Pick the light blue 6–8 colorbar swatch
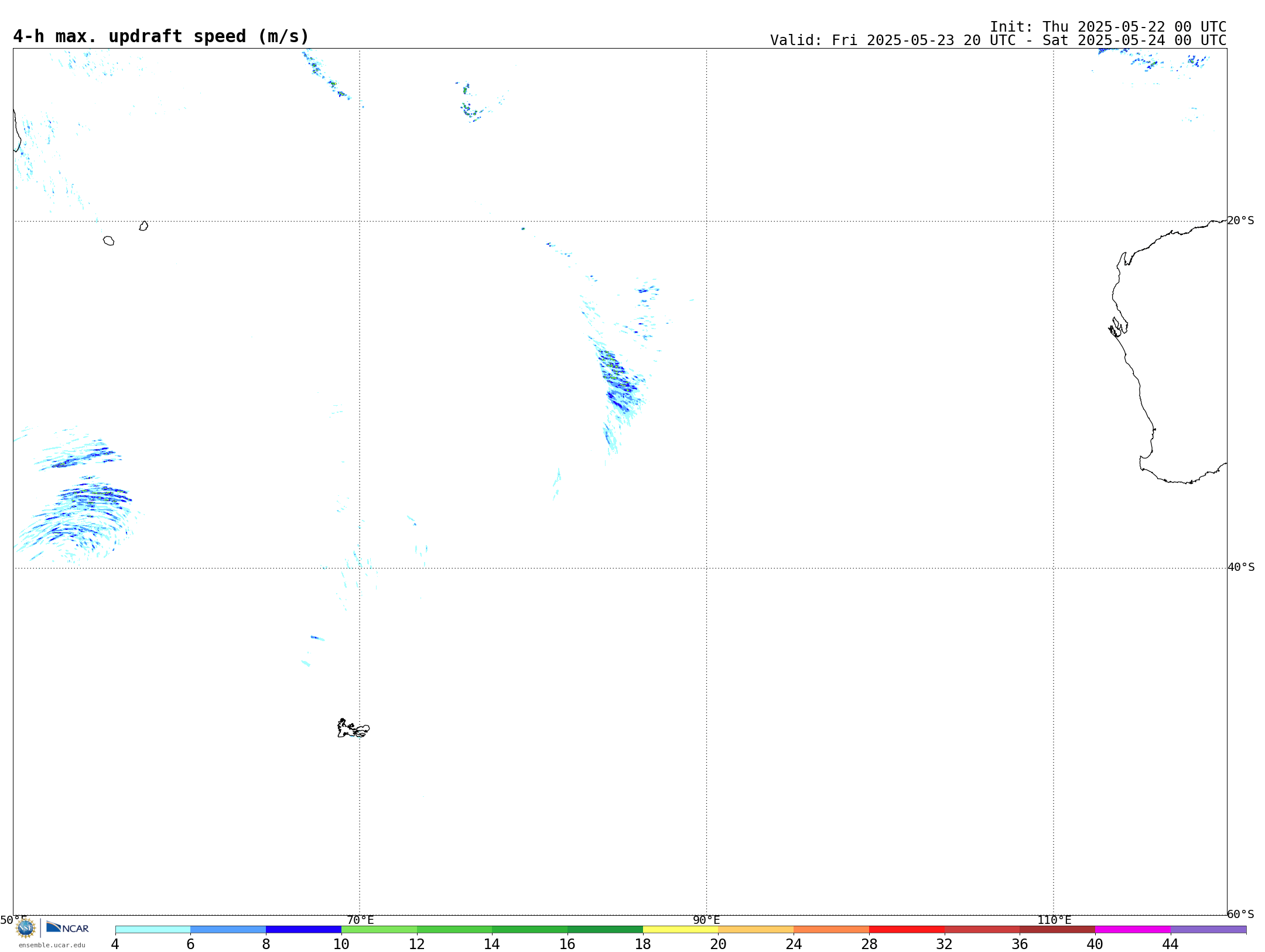Screen dimensions: 1265x952 click(228, 929)
